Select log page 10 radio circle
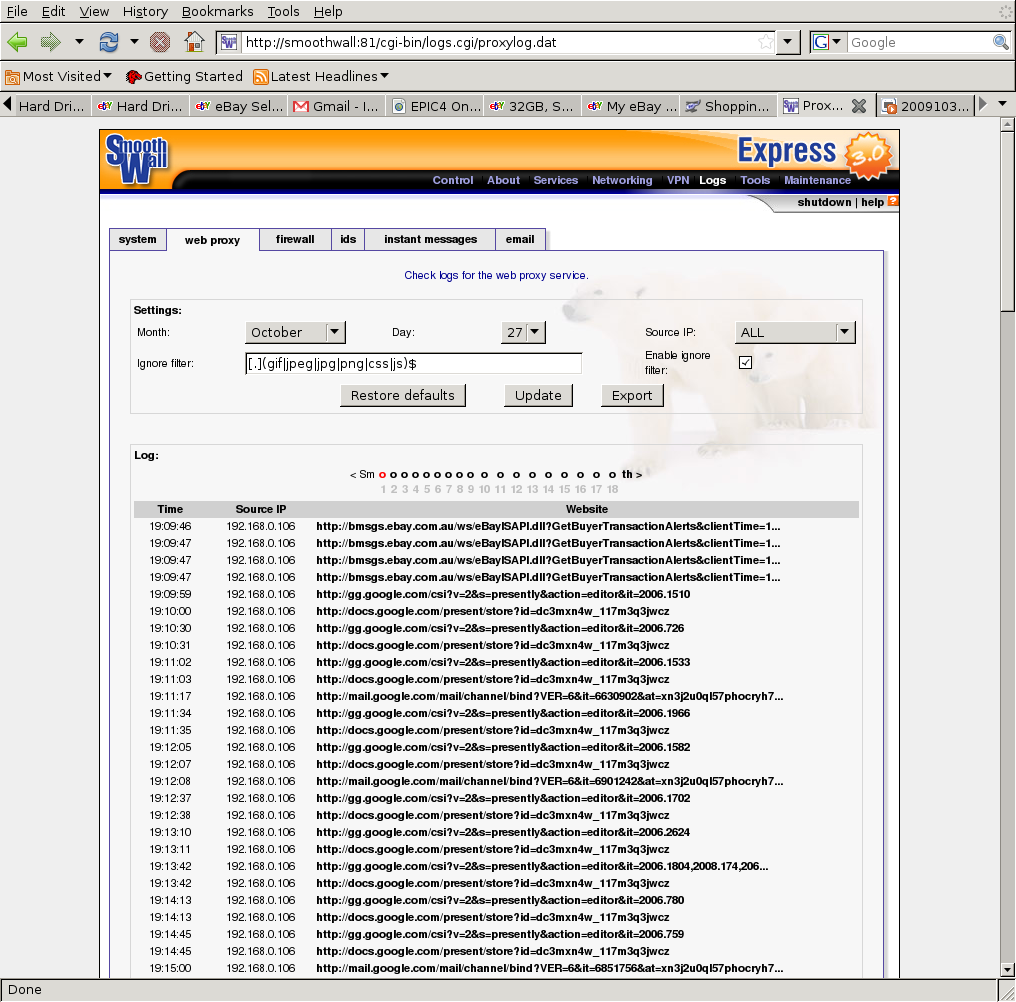1016x1002 pixels. point(485,475)
